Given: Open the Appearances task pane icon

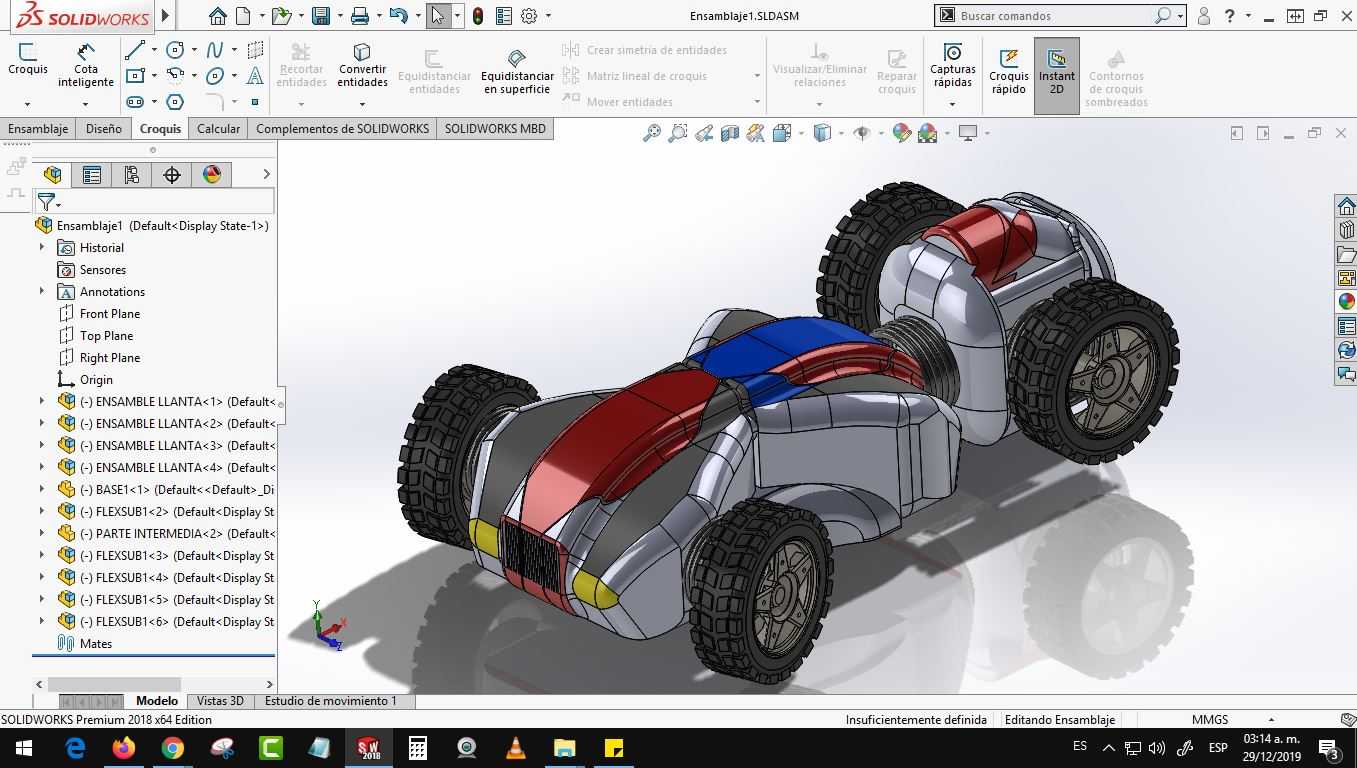Looking at the screenshot, I should 1346,302.
